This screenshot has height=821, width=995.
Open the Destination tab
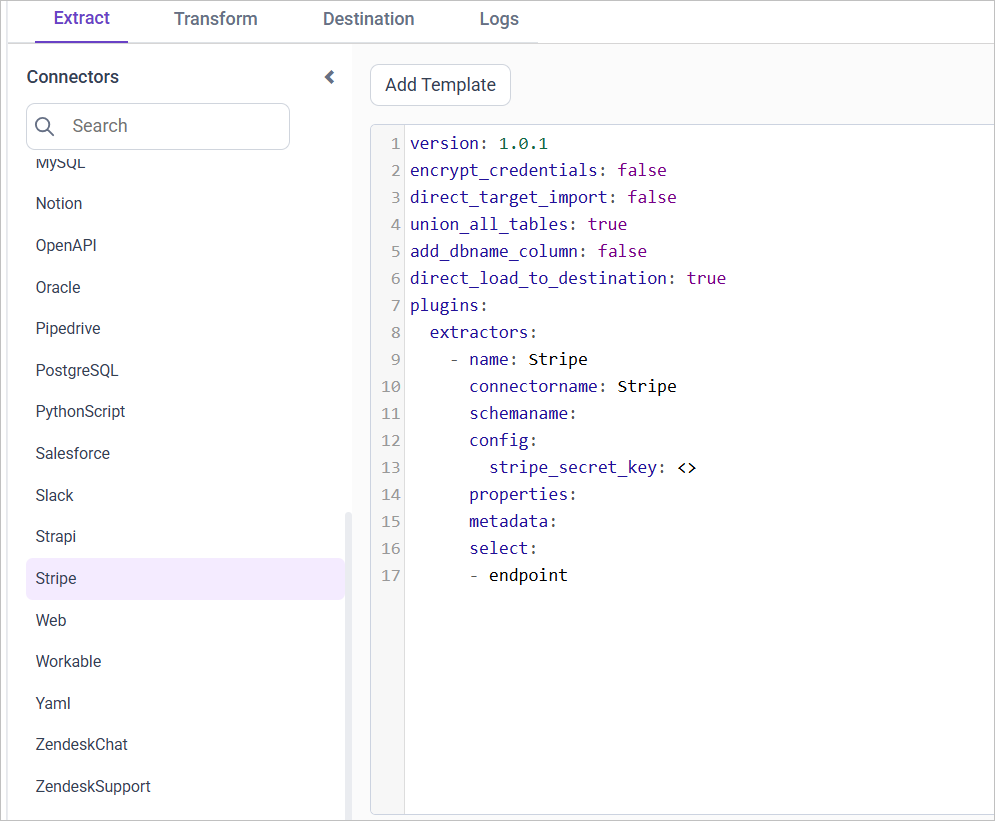(368, 19)
